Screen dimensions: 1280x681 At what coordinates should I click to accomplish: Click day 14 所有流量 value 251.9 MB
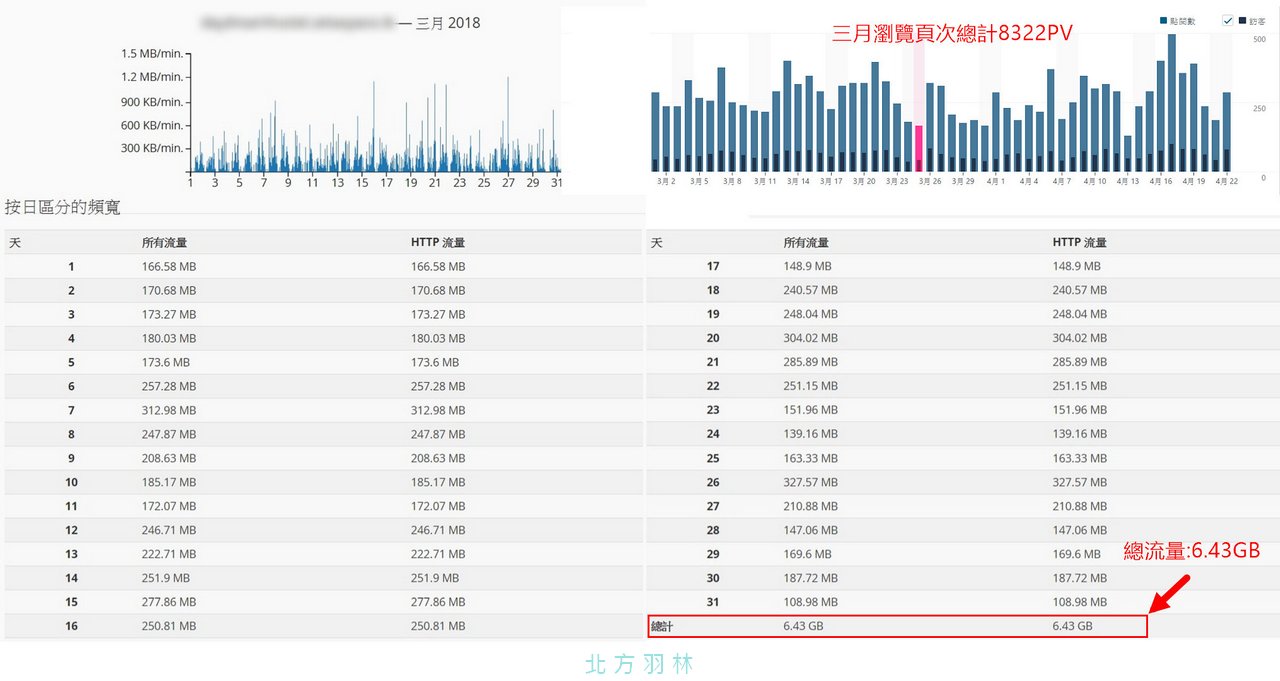166,578
